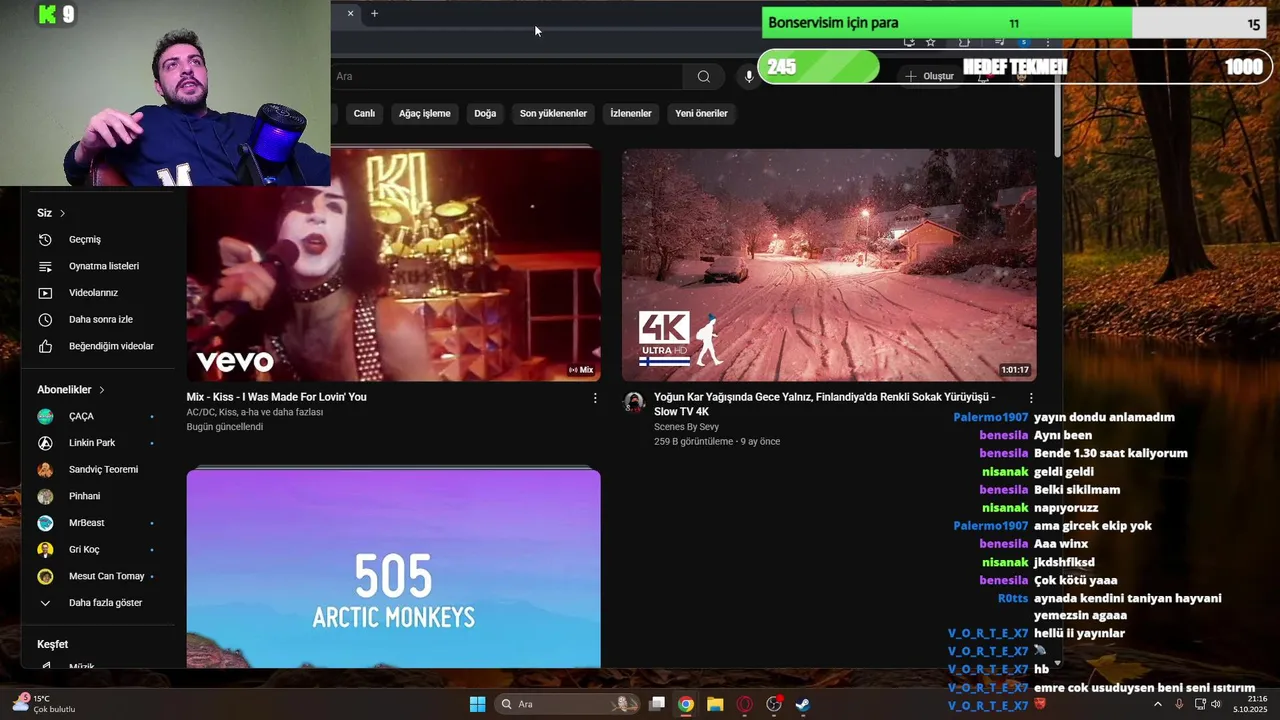Open Opera browser from taskbar
This screenshot has width=1280, height=720.
[744, 704]
